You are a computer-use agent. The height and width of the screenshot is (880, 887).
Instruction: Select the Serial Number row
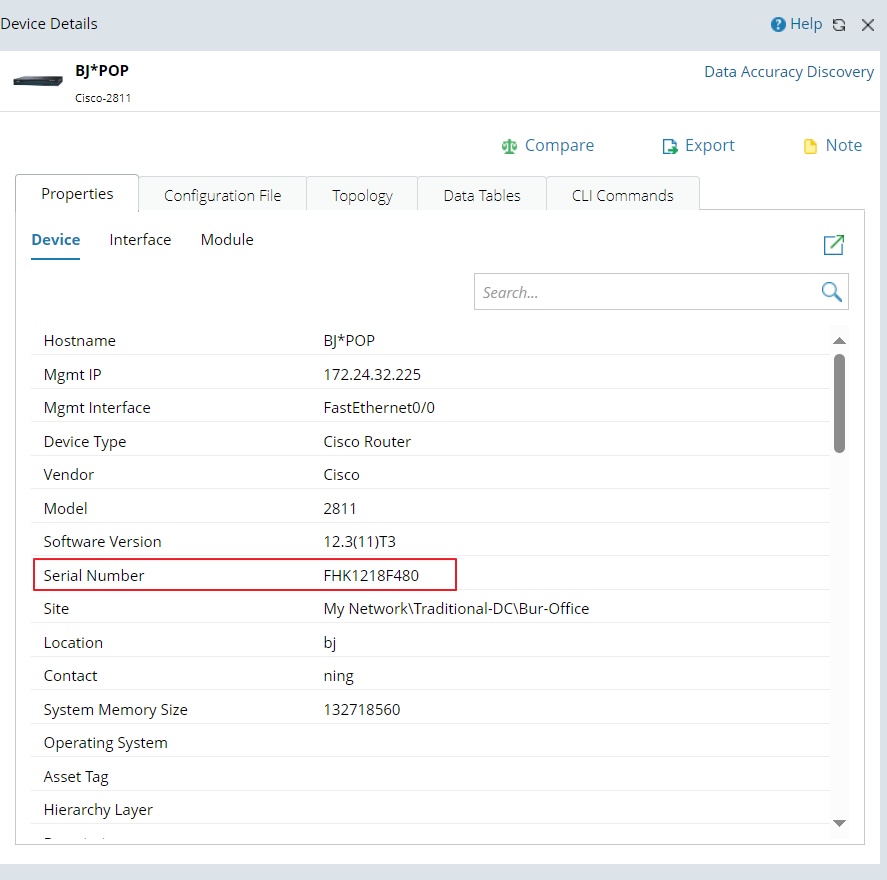pyautogui.click(x=245, y=575)
